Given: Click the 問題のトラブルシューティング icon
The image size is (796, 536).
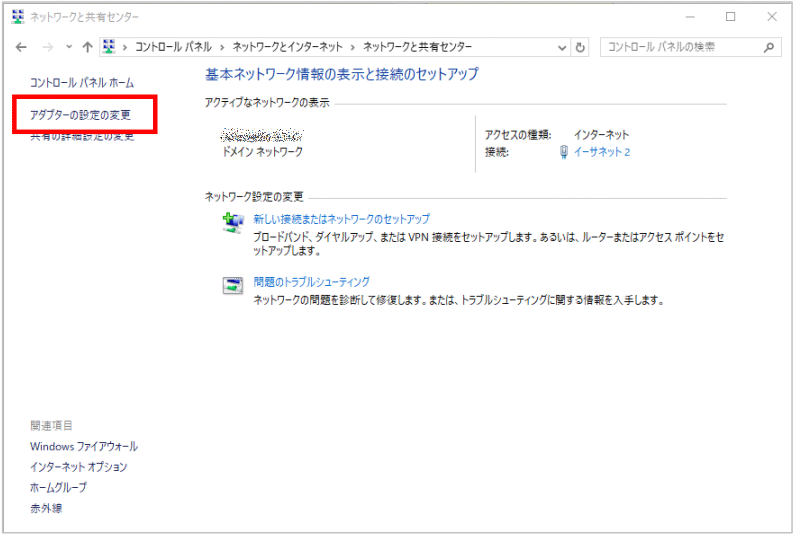Looking at the screenshot, I should 232,286.
